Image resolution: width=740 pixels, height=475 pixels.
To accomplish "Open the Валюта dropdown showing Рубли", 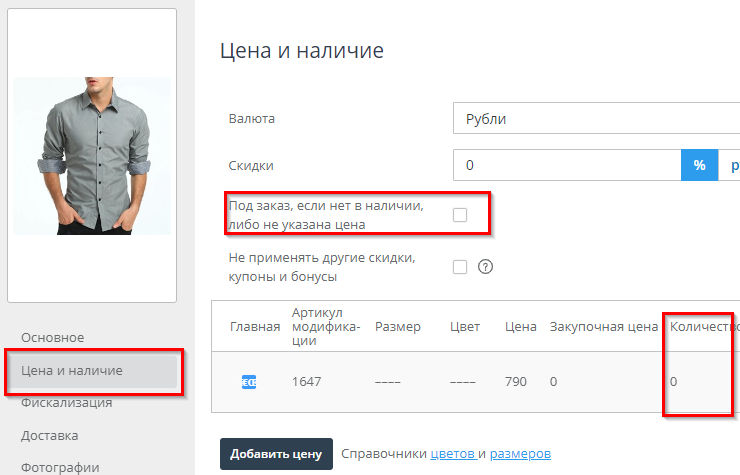I will click(595, 119).
